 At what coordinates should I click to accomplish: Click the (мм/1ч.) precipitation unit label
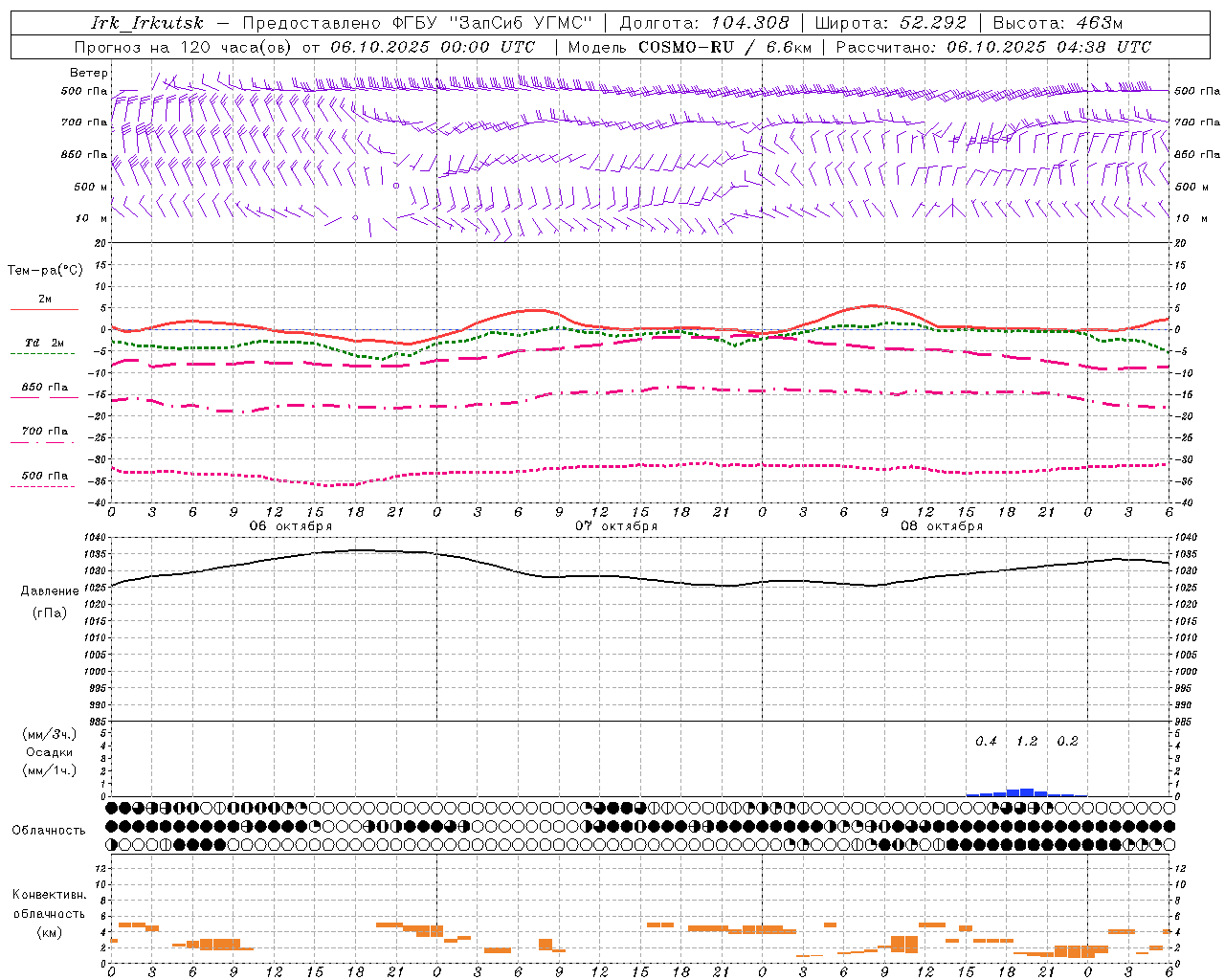click(x=50, y=770)
